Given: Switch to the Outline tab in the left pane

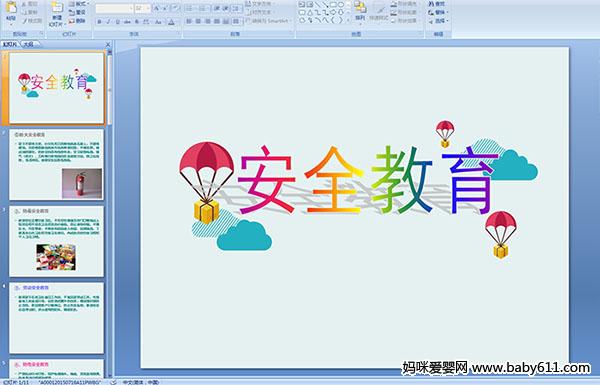Looking at the screenshot, I should pyautogui.click(x=29, y=44).
